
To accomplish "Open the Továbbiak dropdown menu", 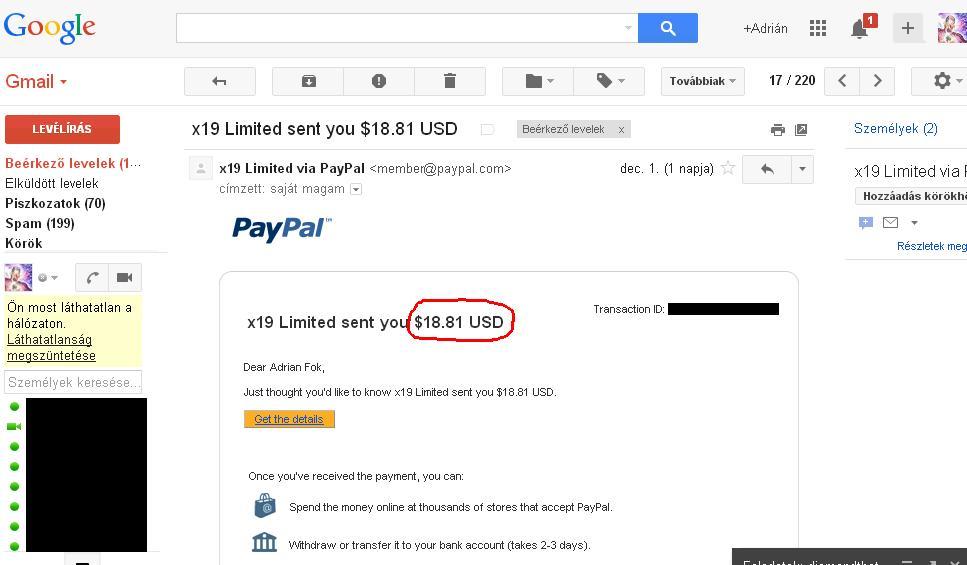I will [x=702, y=81].
